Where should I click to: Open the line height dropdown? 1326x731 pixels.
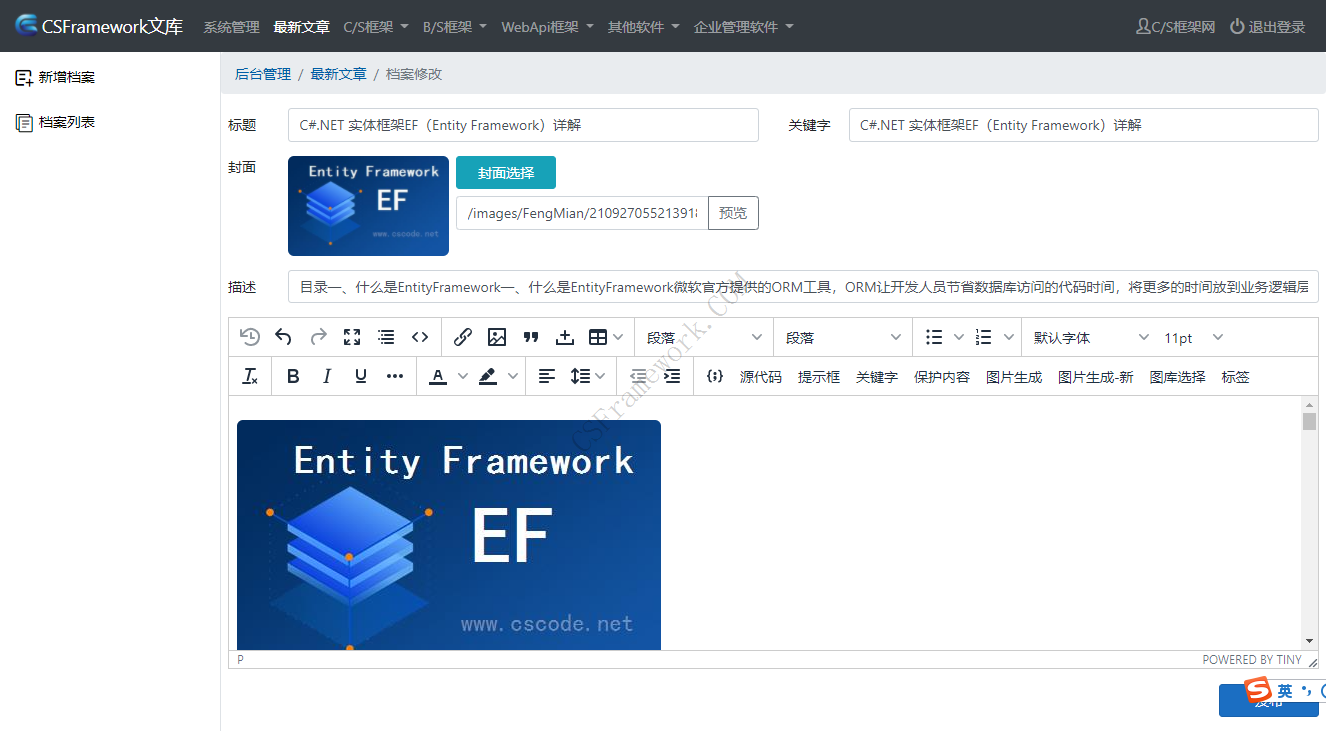click(588, 376)
